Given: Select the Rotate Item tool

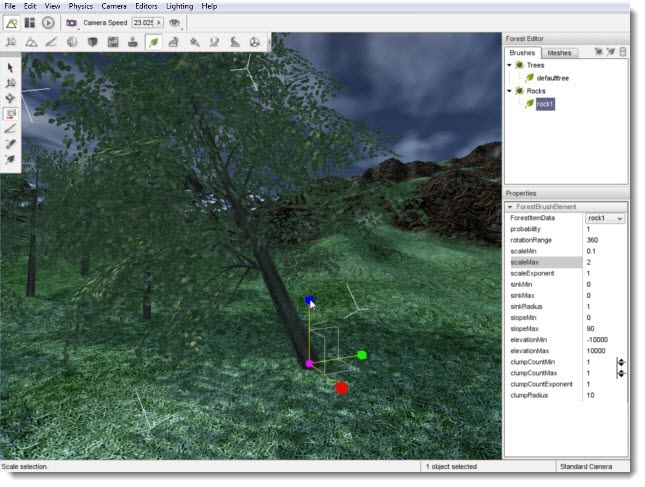Looking at the screenshot, I should point(10,98).
